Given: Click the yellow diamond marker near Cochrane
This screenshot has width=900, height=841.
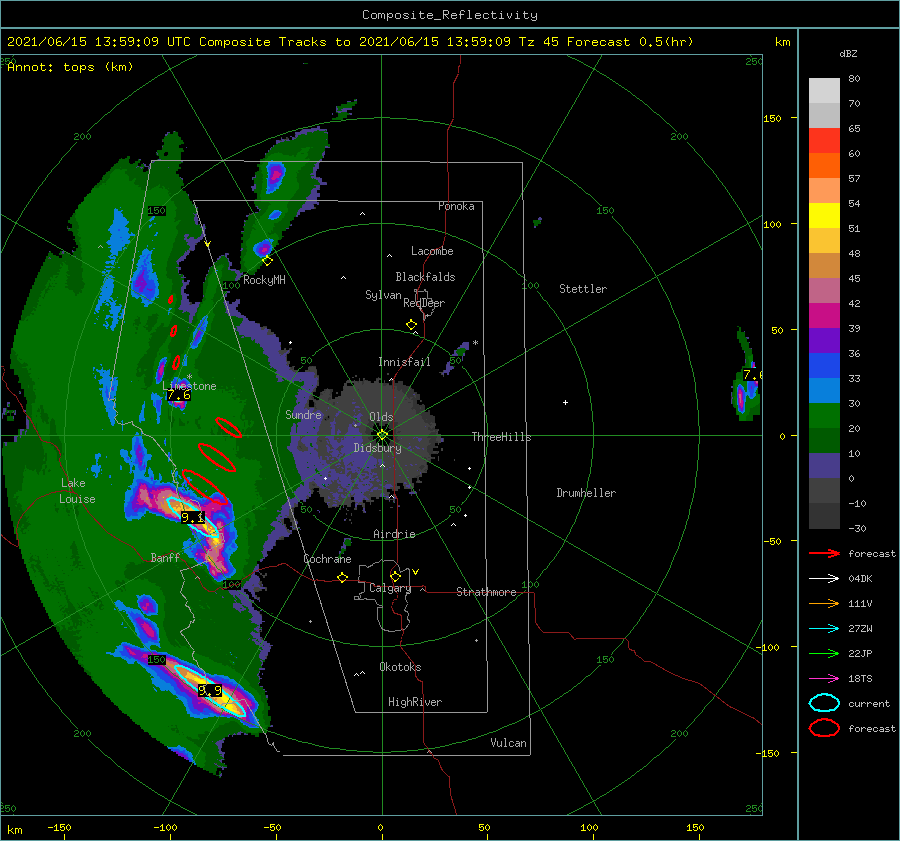Looking at the screenshot, I should (343, 577).
